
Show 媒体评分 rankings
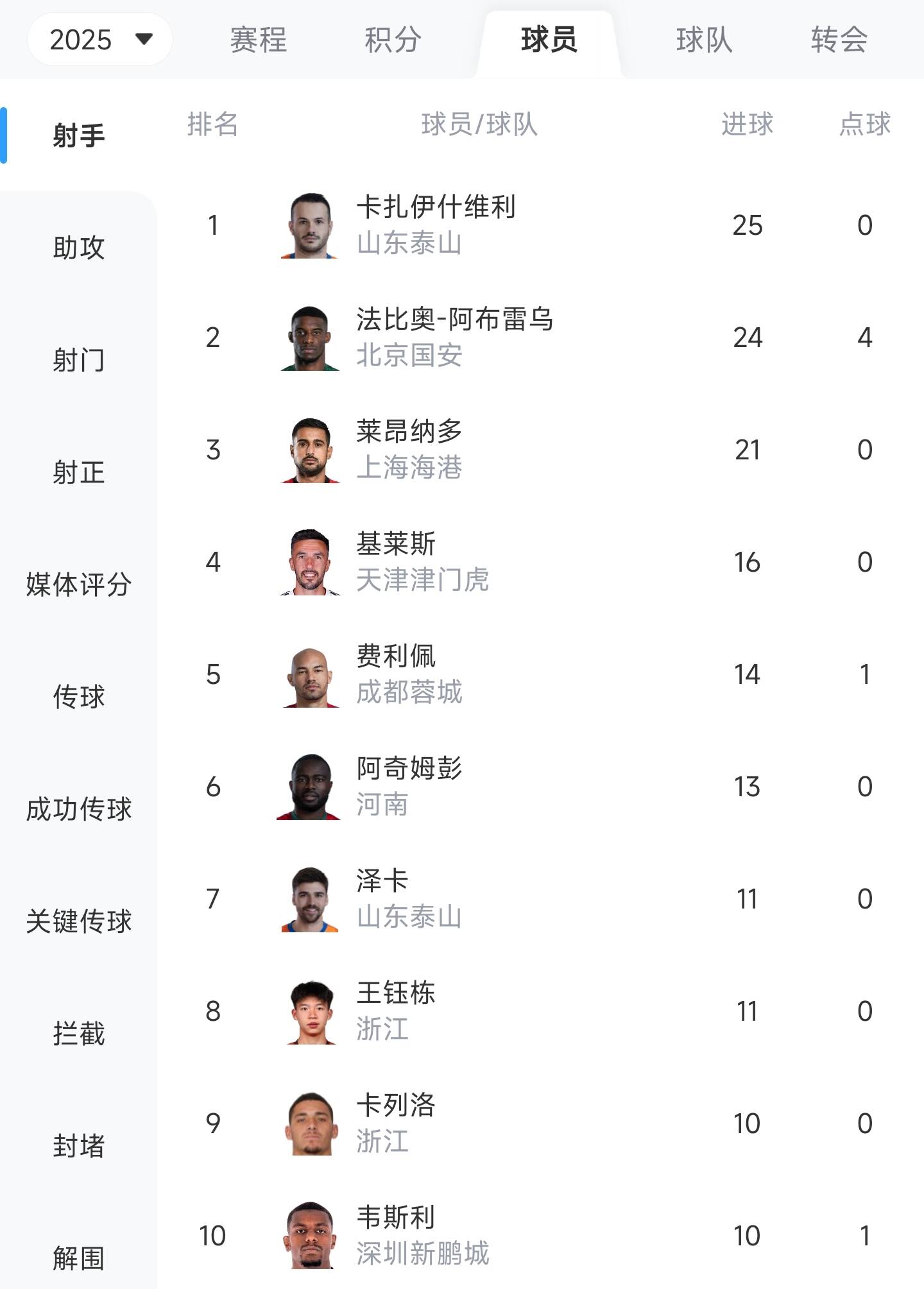click(x=78, y=585)
